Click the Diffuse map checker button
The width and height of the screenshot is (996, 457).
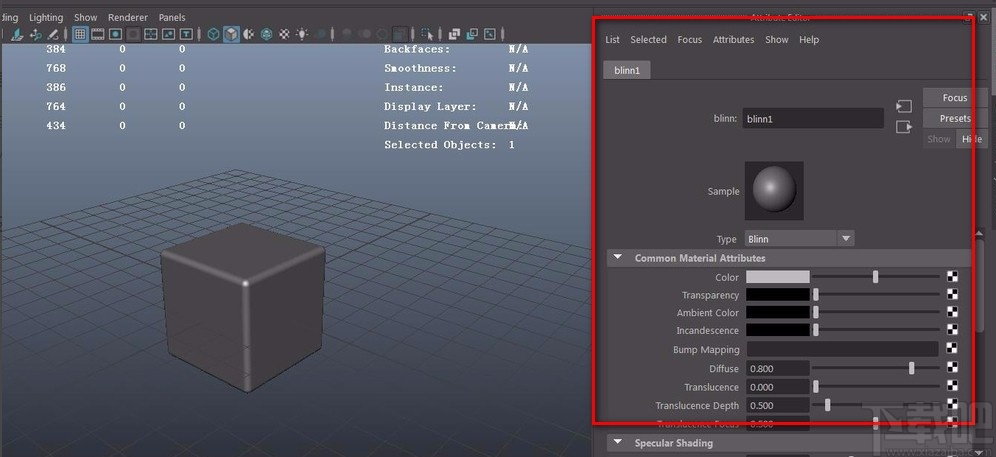pos(952,367)
